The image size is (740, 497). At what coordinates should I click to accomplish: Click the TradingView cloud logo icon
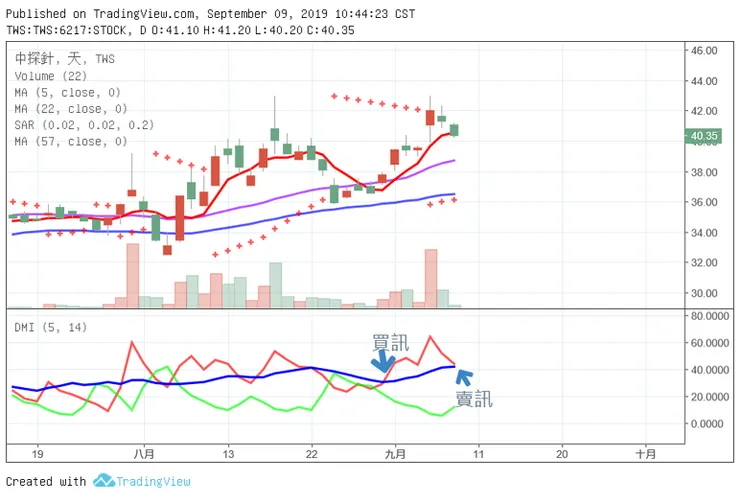click(x=104, y=480)
